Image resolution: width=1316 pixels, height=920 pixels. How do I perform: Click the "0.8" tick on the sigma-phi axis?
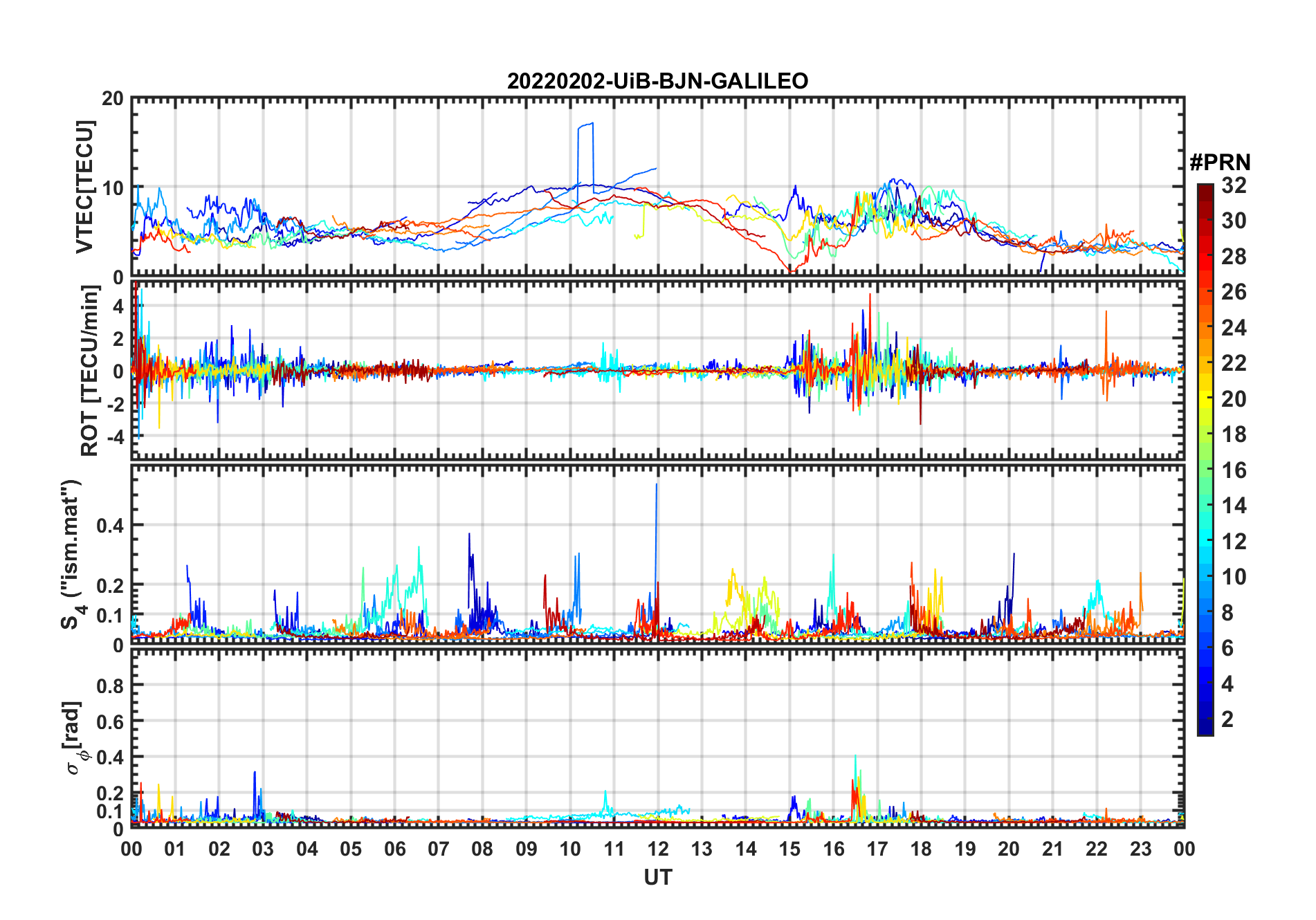111,686
